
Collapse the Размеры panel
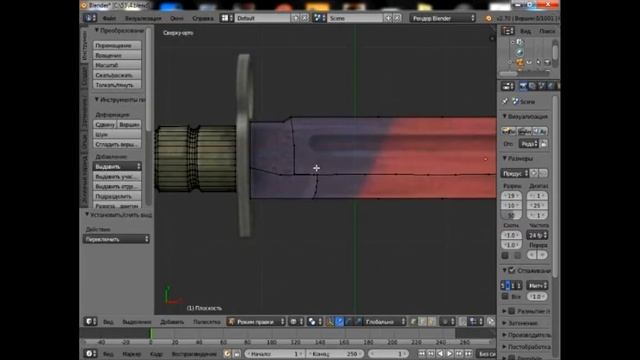pos(518,158)
